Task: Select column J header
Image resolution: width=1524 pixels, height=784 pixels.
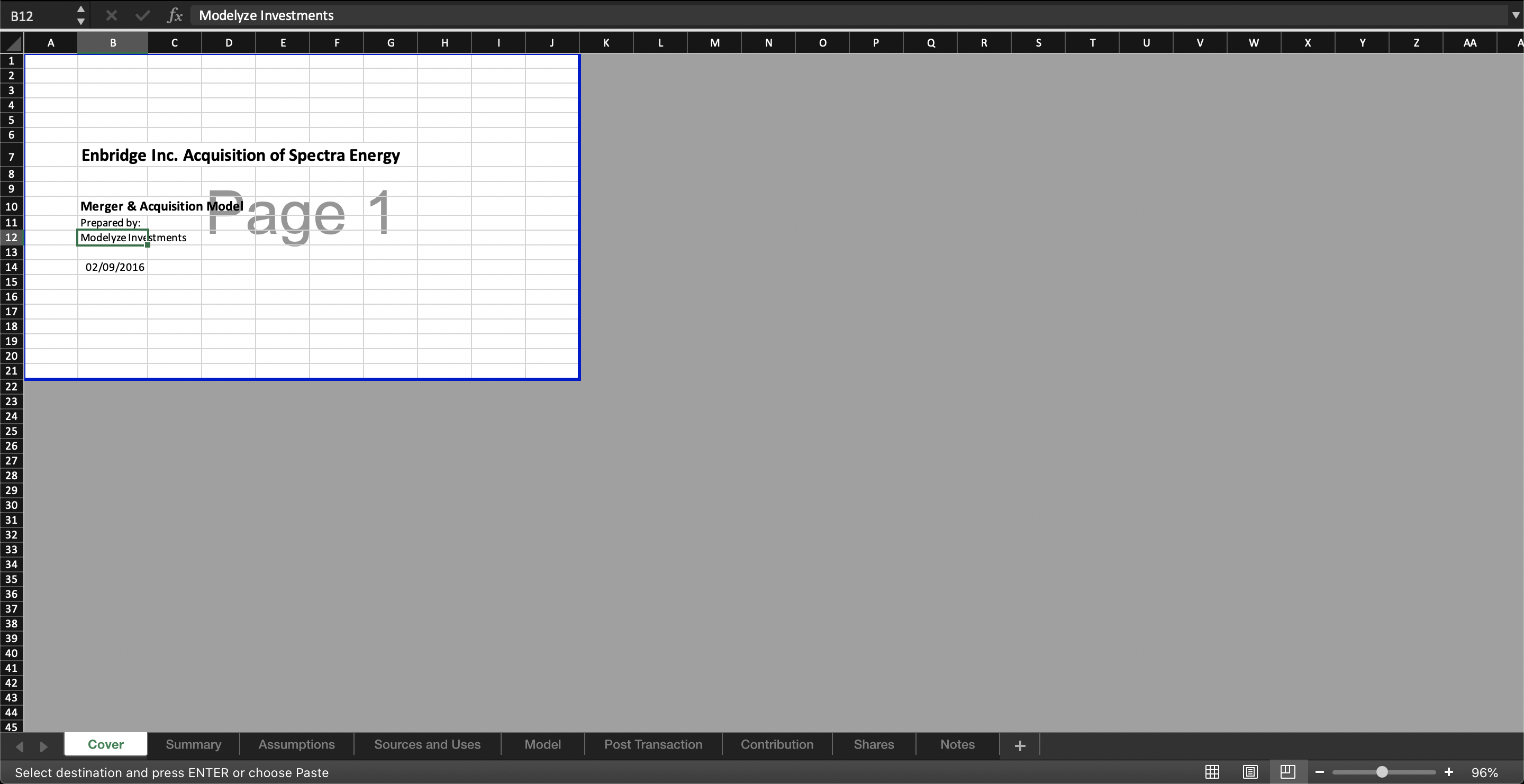Action: click(x=552, y=42)
